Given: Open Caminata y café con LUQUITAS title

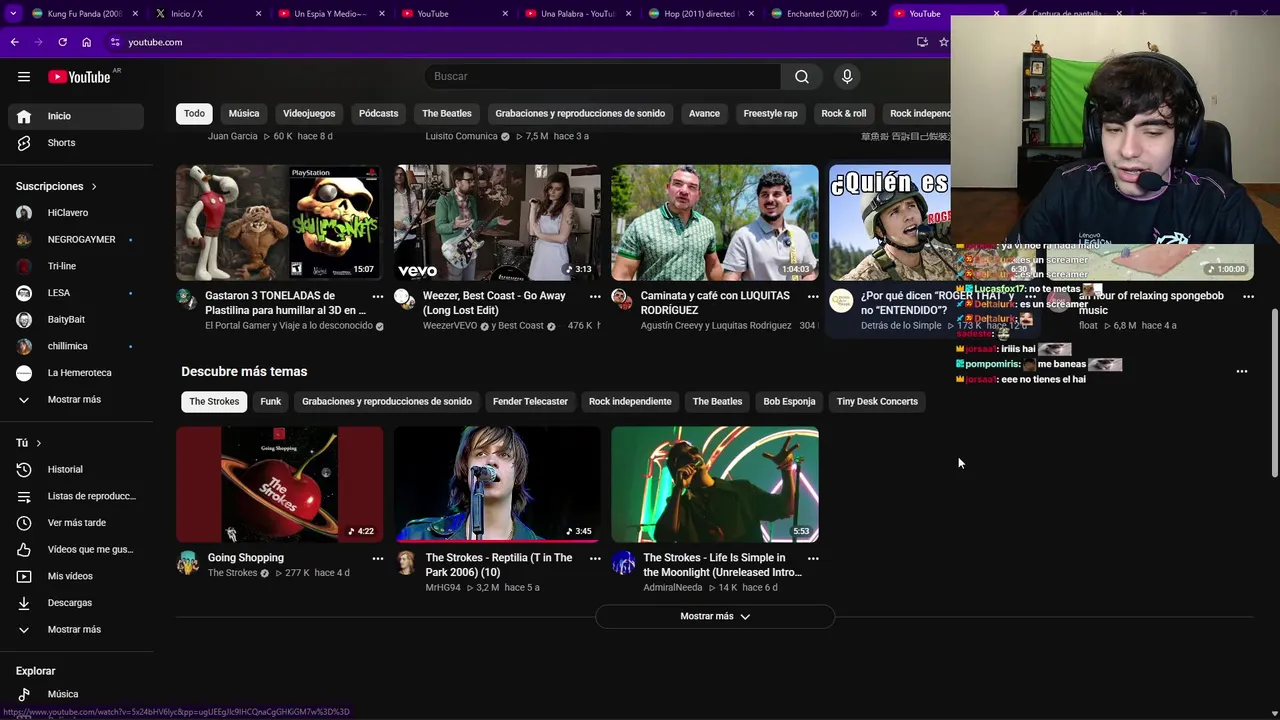Looking at the screenshot, I should [715, 303].
